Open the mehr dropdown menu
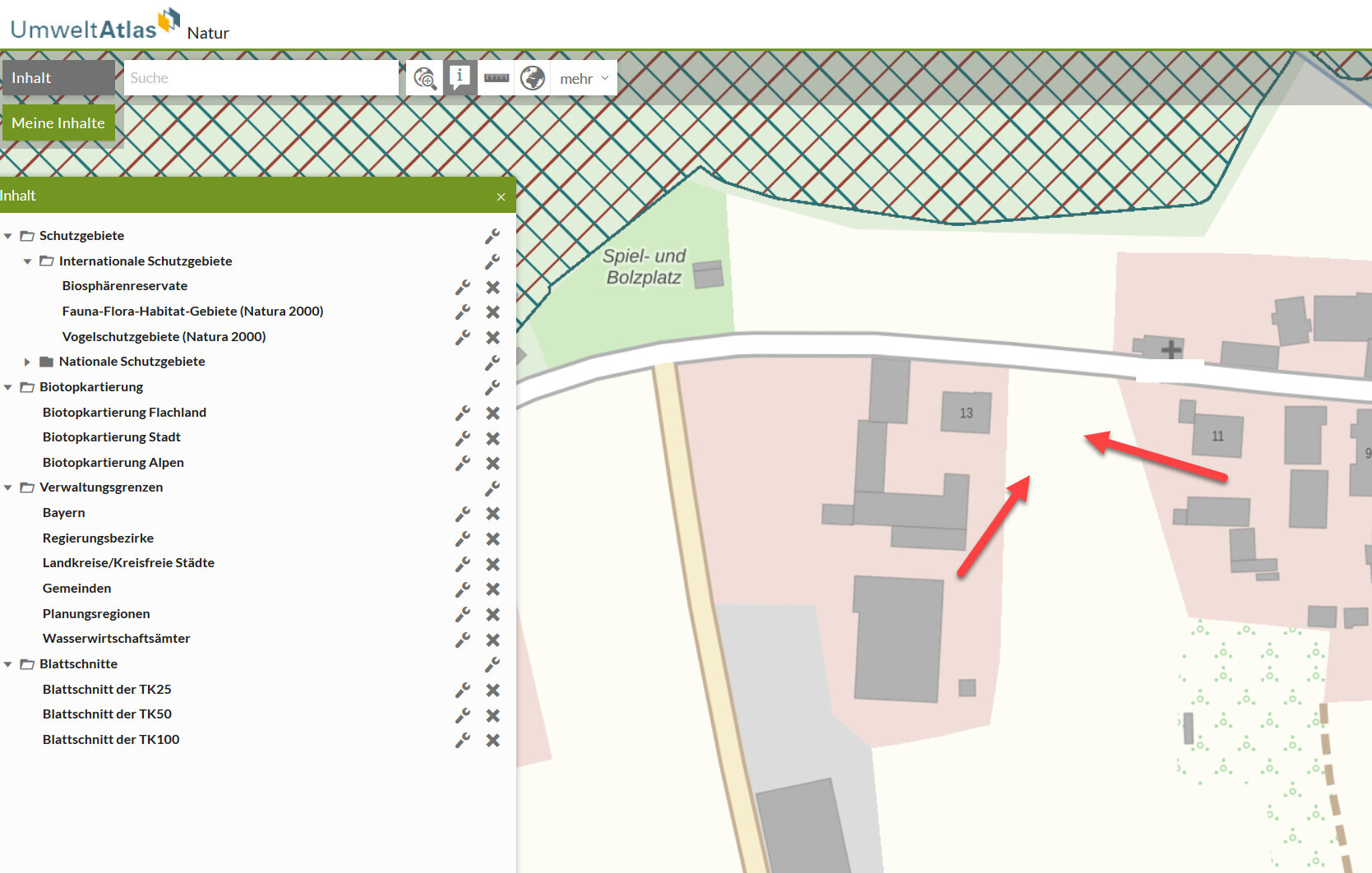 point(584,79)
